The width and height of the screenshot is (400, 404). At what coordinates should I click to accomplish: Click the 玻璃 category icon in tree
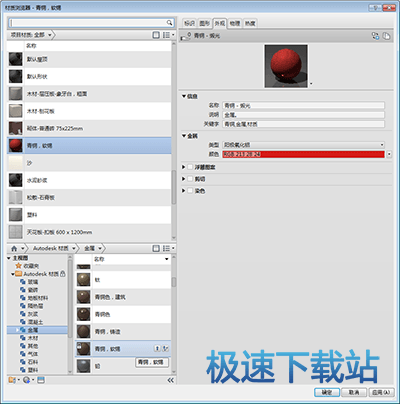click(x=23, y=282)
